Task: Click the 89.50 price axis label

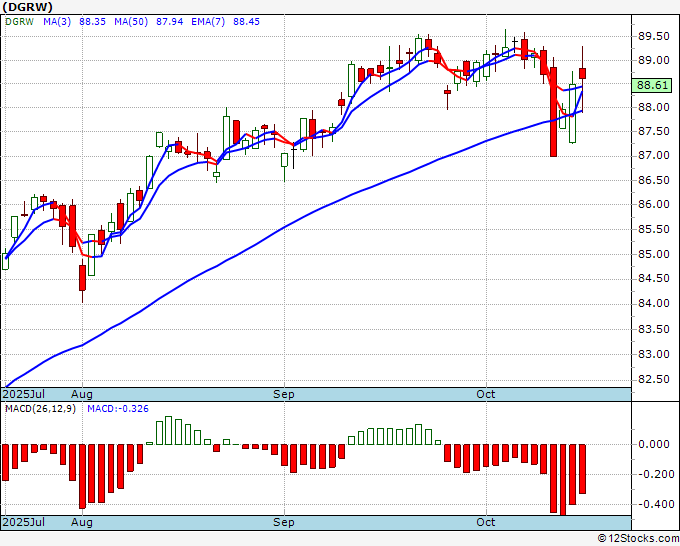Action: point(654,36)
